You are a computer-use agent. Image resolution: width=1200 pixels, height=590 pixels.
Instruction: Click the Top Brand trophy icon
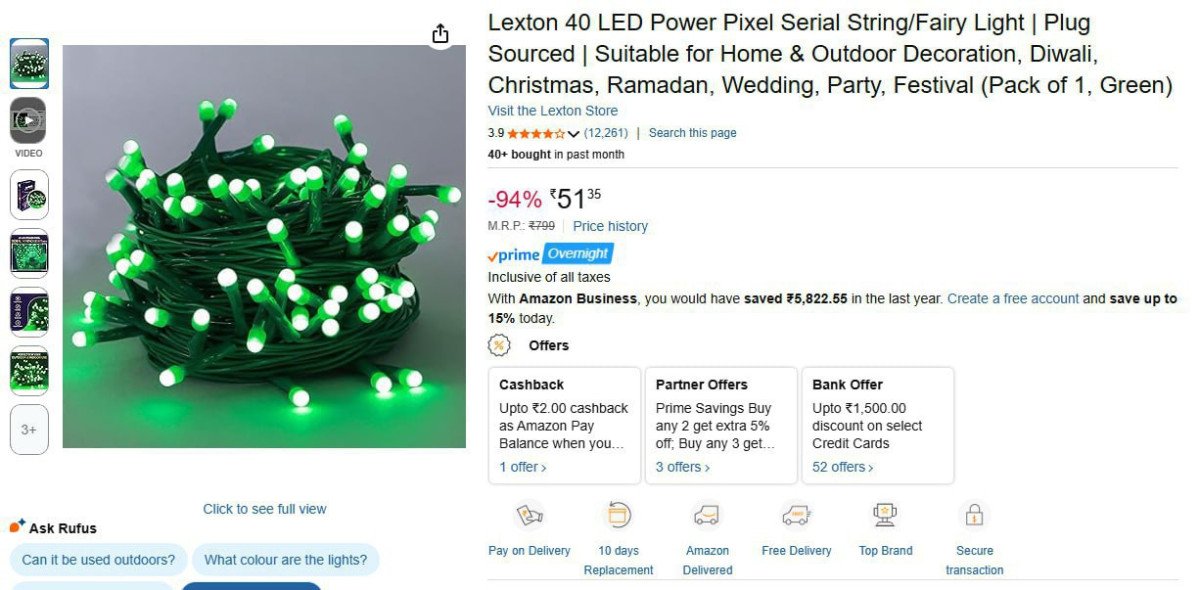(885, 516)
